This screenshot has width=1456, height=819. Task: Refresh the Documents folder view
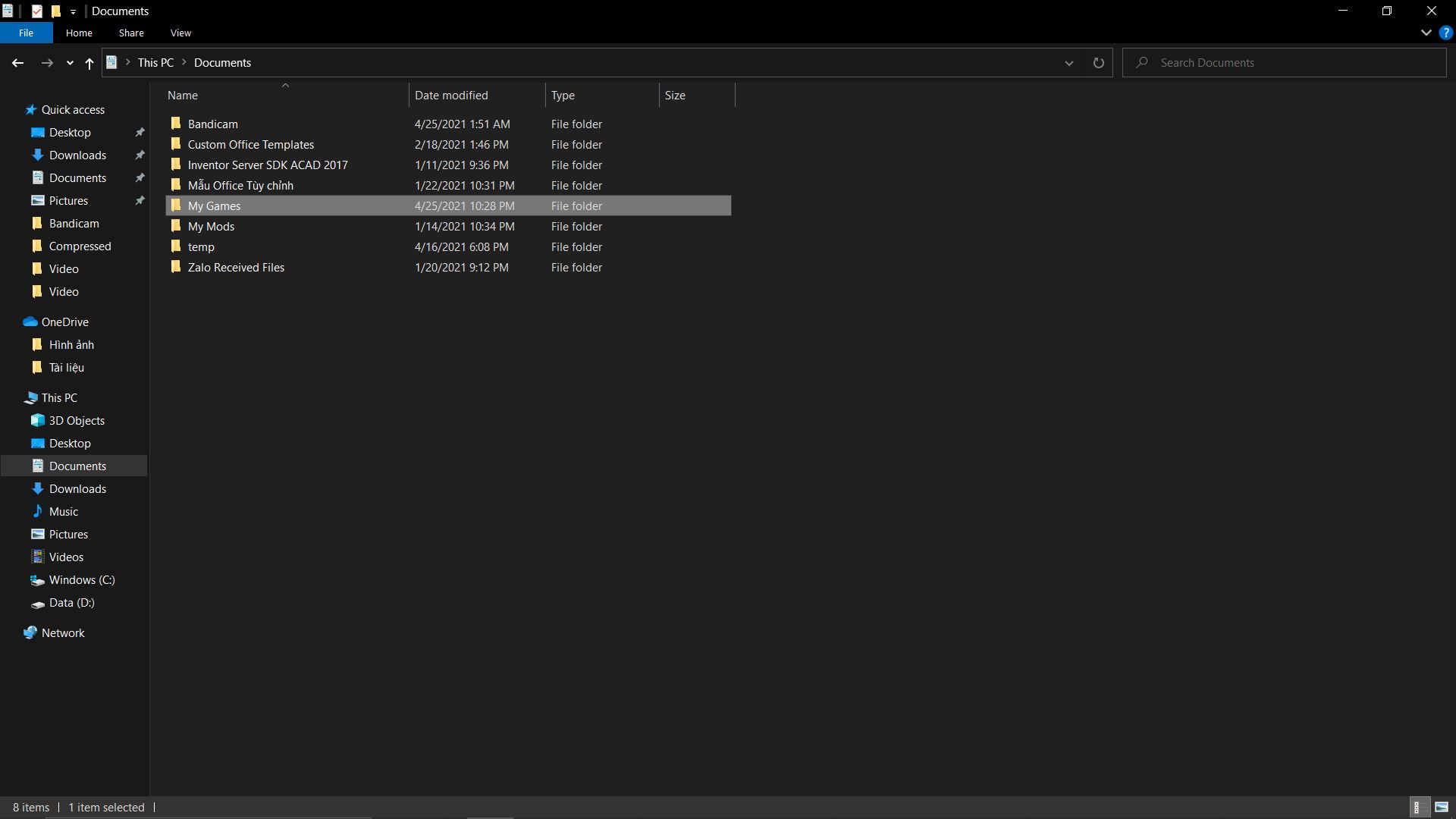1098,63
